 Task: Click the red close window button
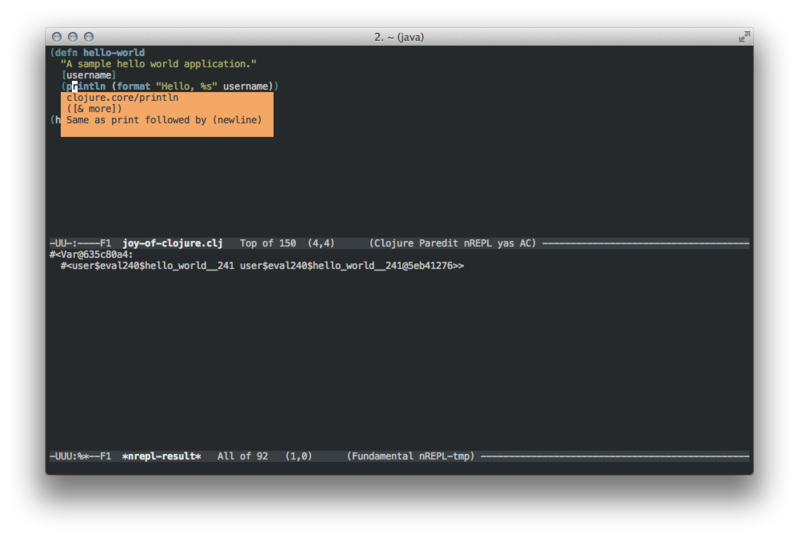pyautogui.click(x=57, y=37)
